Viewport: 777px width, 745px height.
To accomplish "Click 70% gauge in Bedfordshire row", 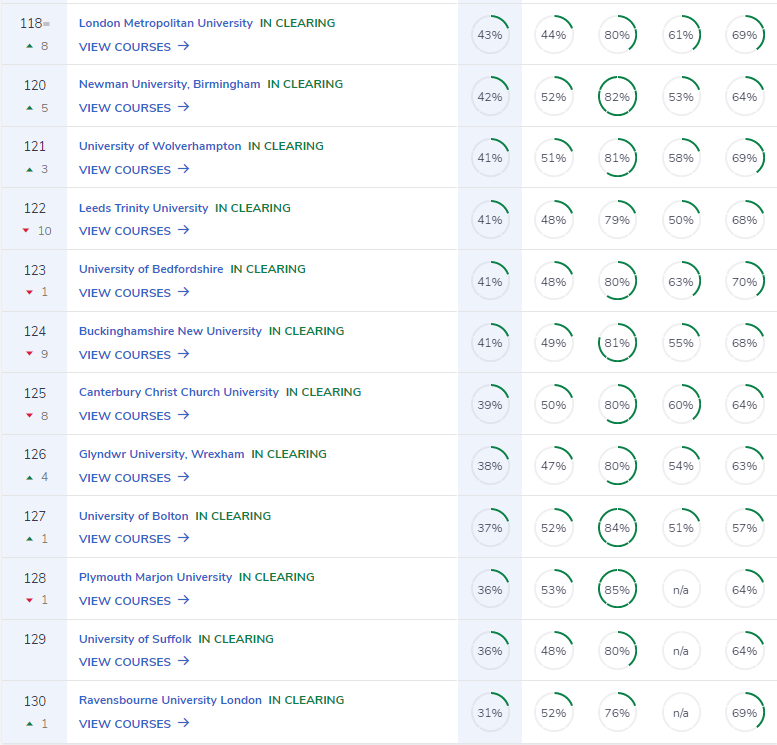I will tap(745, 281).
